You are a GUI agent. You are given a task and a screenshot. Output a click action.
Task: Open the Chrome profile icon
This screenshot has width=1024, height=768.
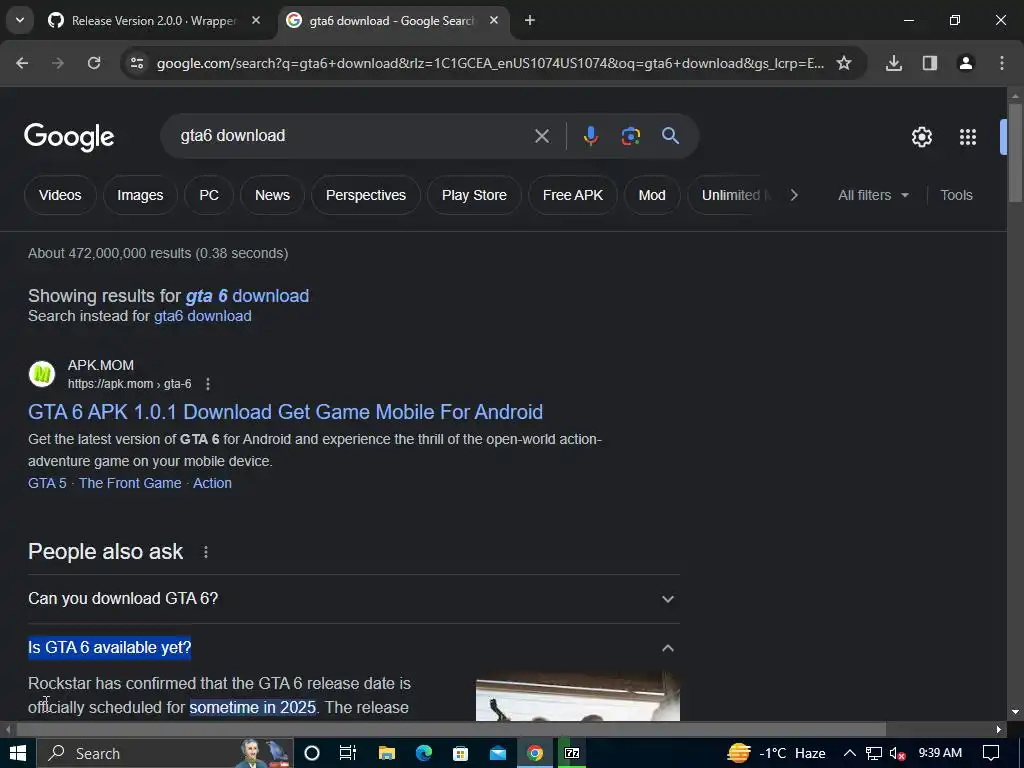coord(966,63)
